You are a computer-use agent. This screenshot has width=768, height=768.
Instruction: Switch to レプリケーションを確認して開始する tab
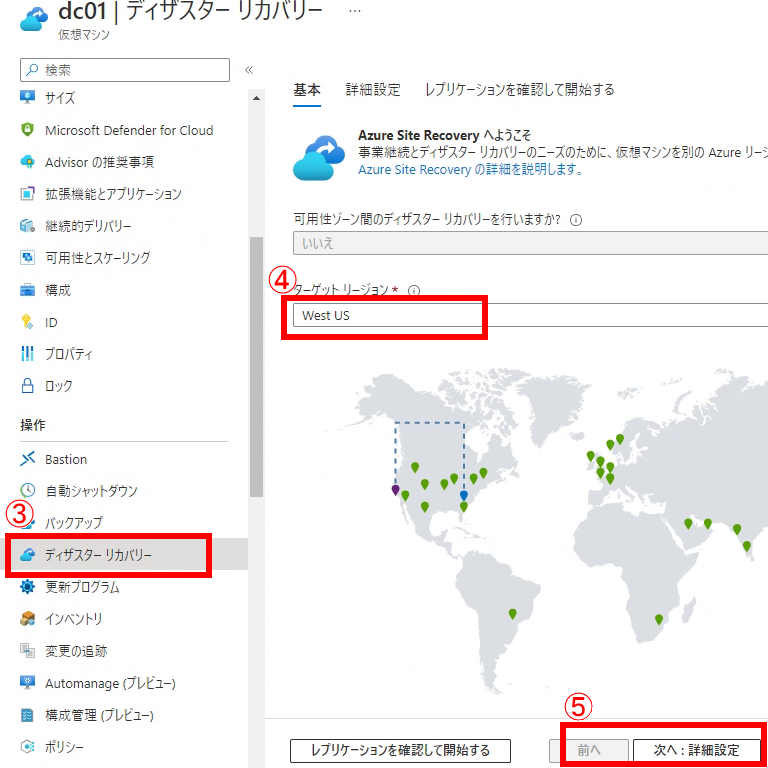tap(520, 90)
